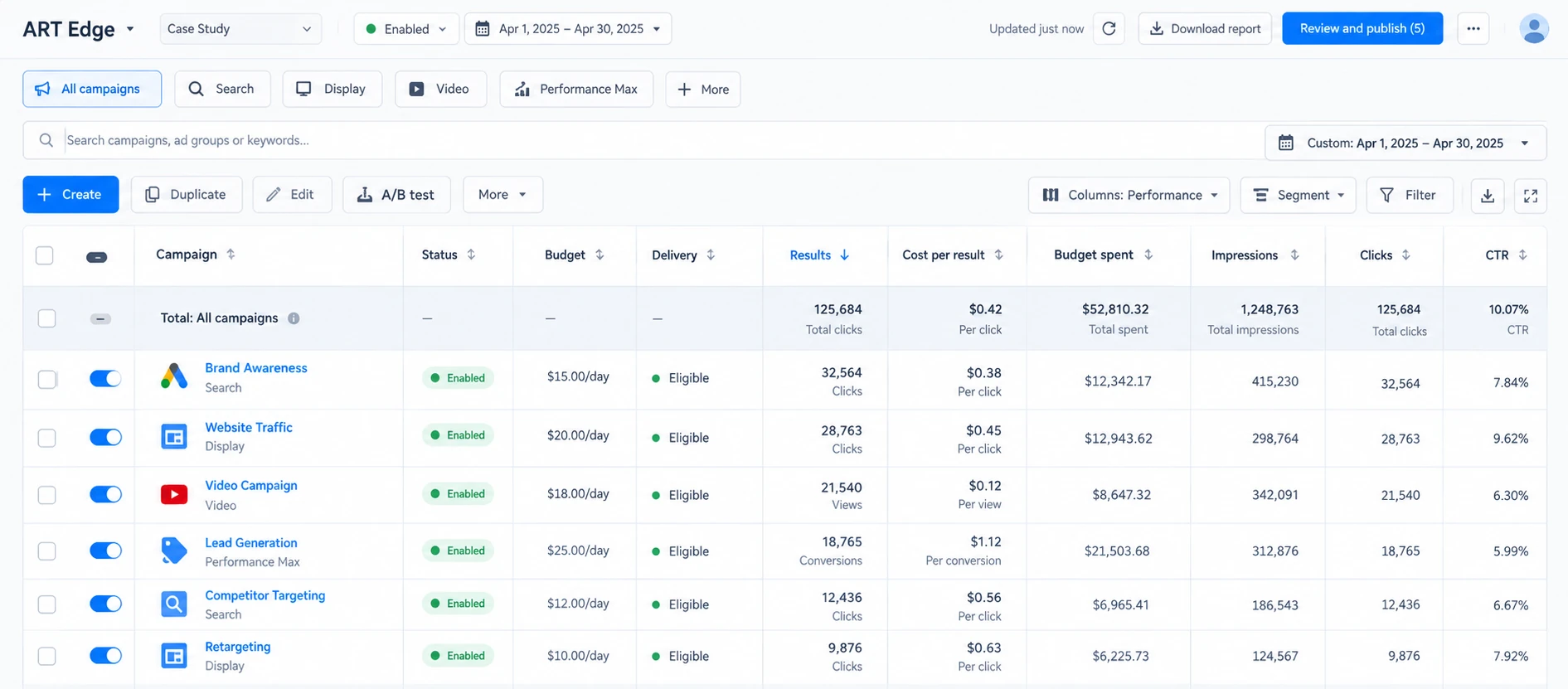Image resolution: width=1568 pixels, height=689 pixels.
Task: Open the three-dot overflow menu
Action: tap(1473, 28)
